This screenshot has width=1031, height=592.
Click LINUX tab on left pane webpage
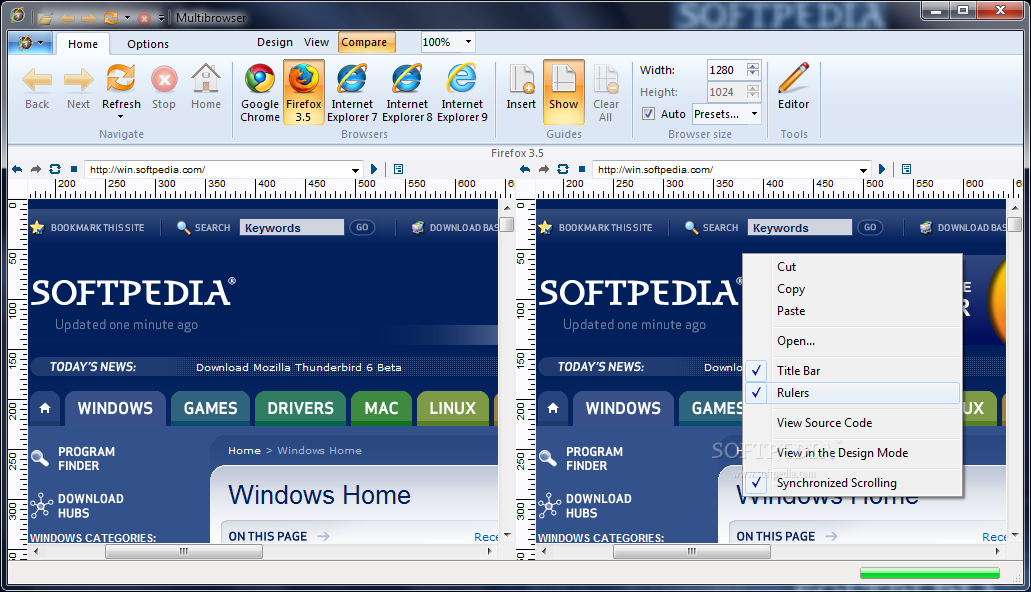[x=452, y=408]
